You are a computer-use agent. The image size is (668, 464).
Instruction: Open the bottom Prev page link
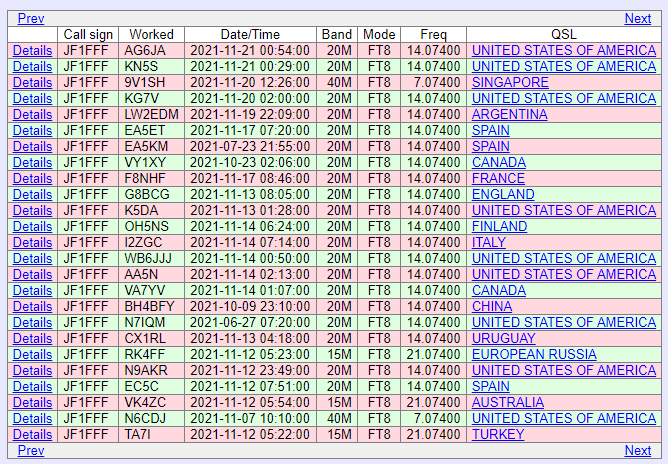tap(31, 450)
